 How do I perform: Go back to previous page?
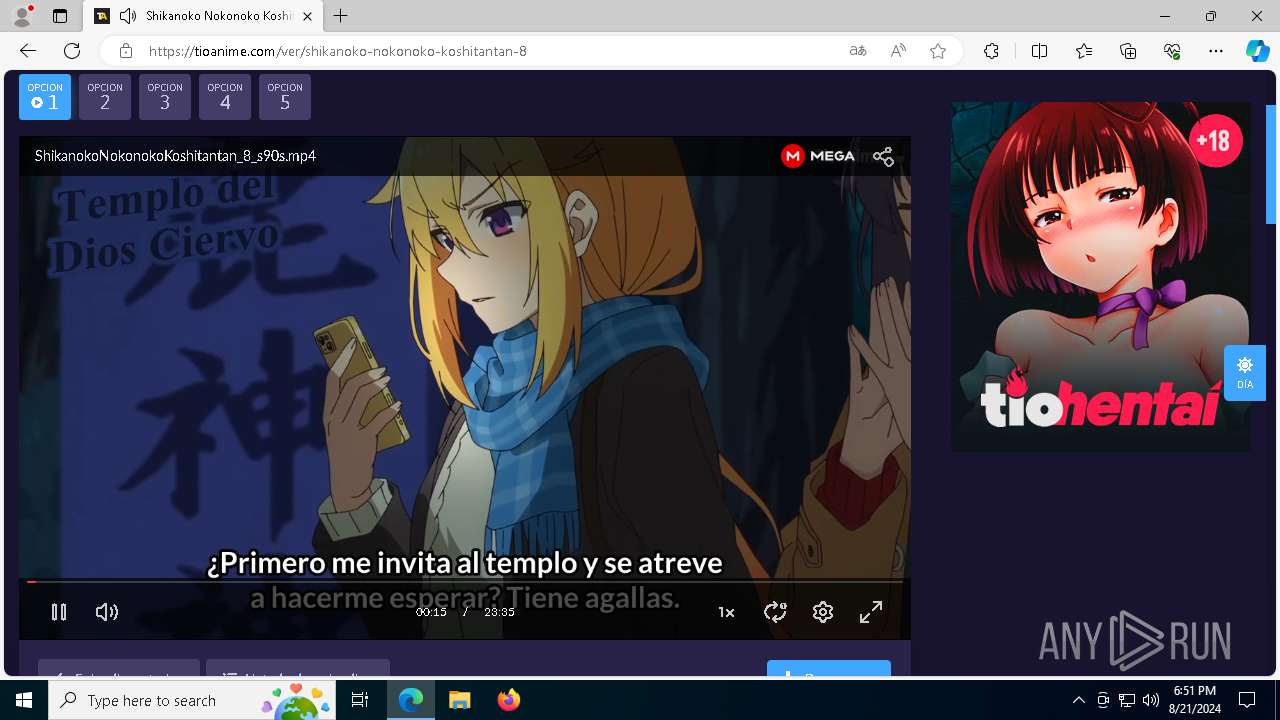28,51
